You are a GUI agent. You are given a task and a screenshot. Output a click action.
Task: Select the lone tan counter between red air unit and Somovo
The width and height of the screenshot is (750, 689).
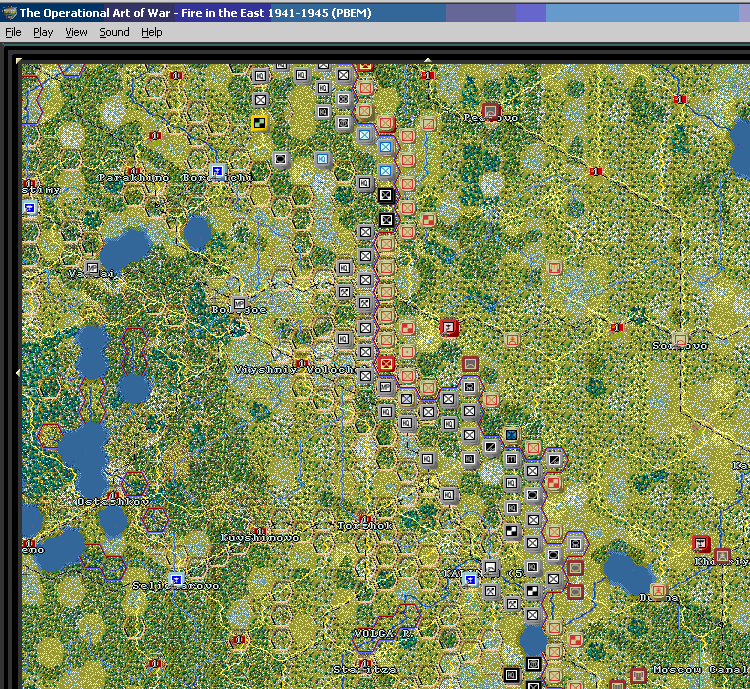click(x=512, y=340)
